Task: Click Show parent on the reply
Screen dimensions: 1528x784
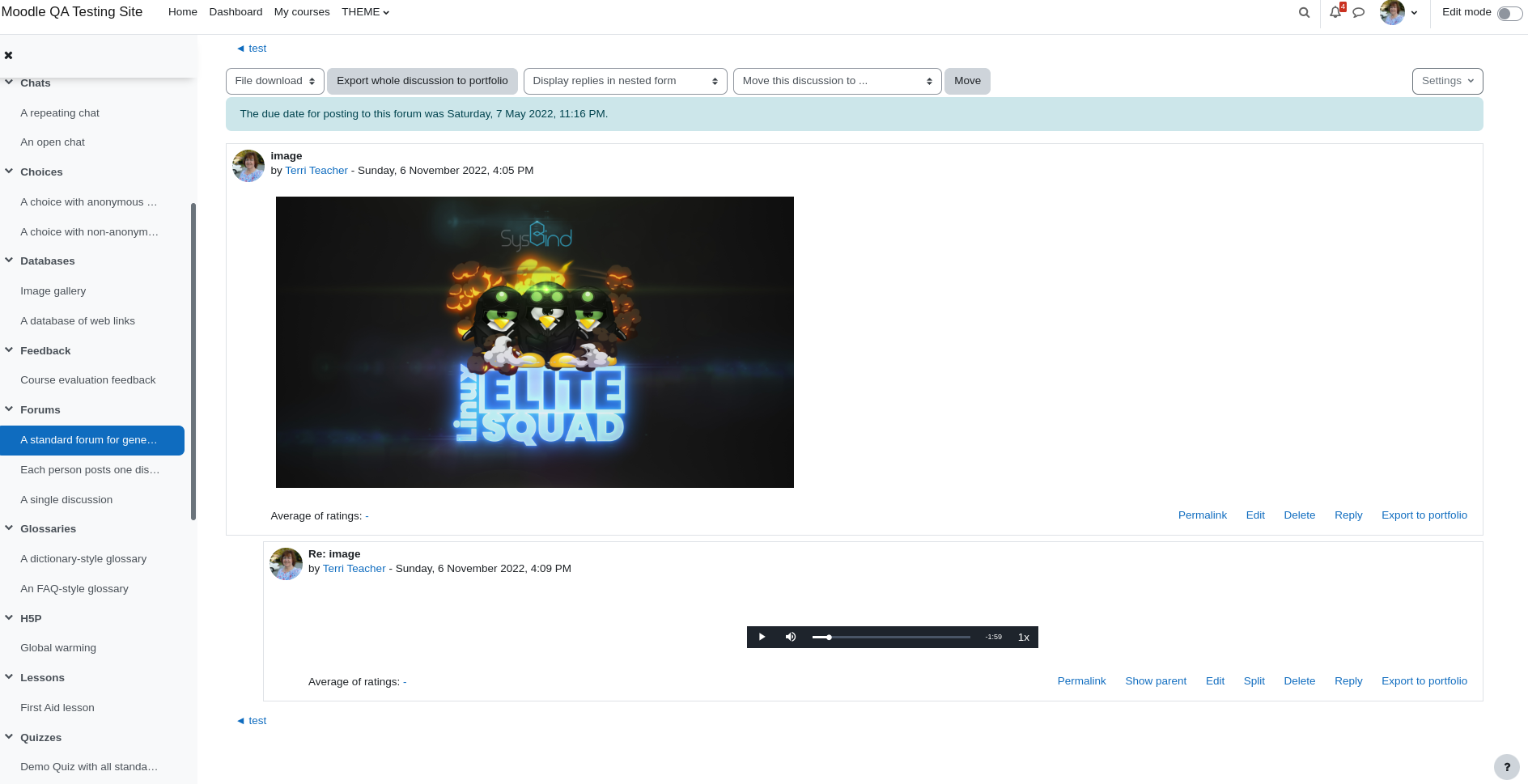Action: [1156, 681]
